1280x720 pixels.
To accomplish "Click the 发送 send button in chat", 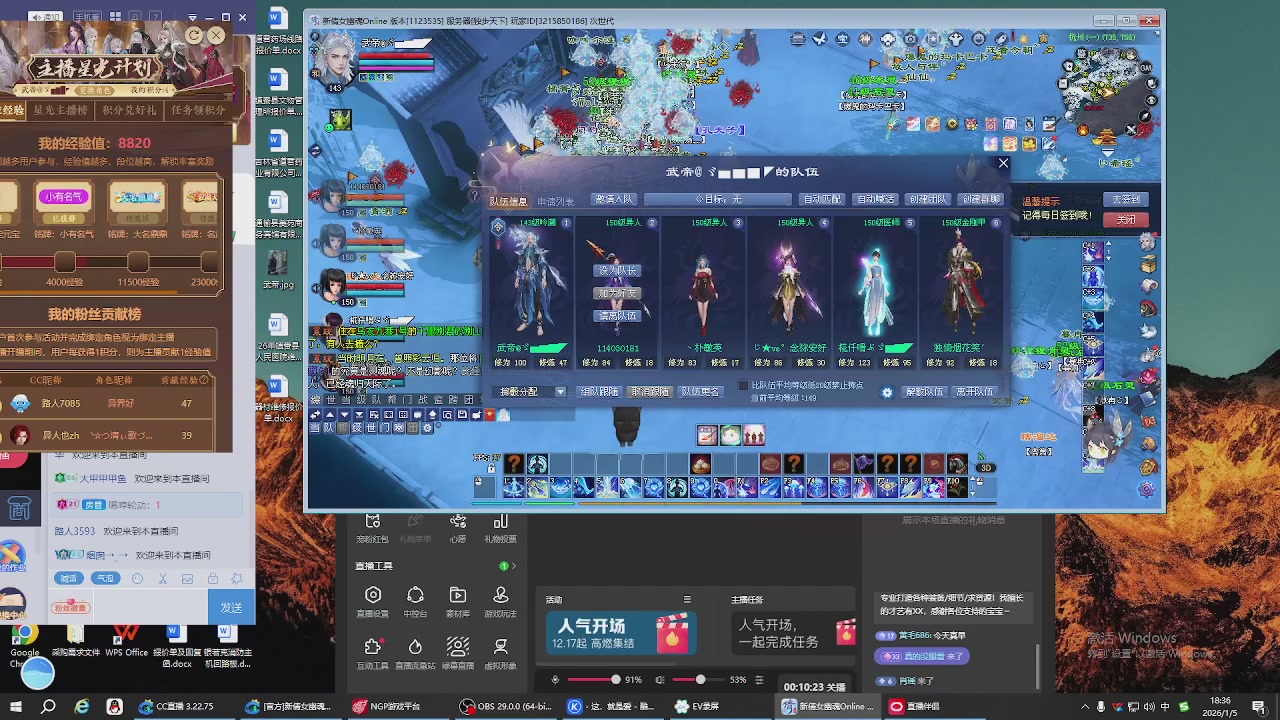I will click(x=231, y=607).
